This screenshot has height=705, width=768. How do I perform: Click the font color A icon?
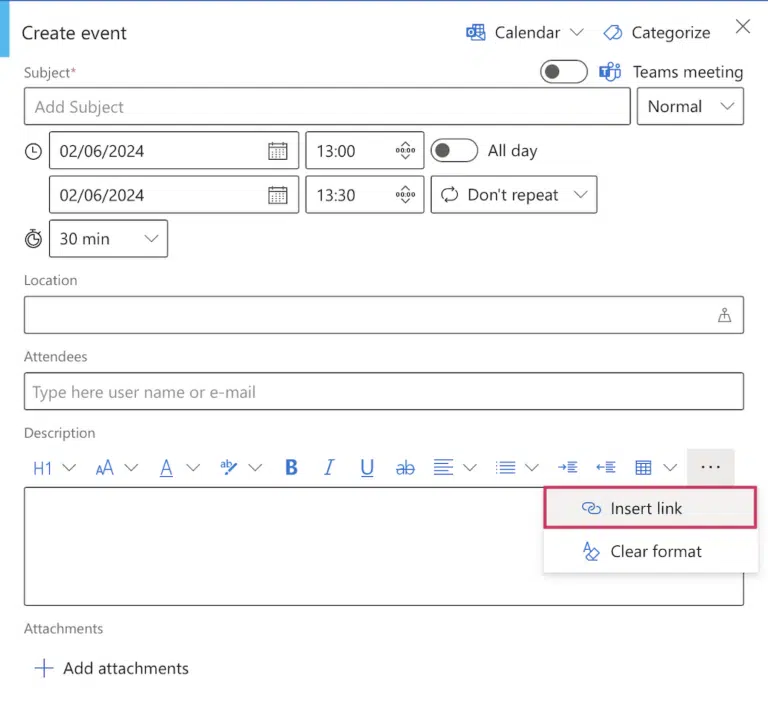coord(167,468)
